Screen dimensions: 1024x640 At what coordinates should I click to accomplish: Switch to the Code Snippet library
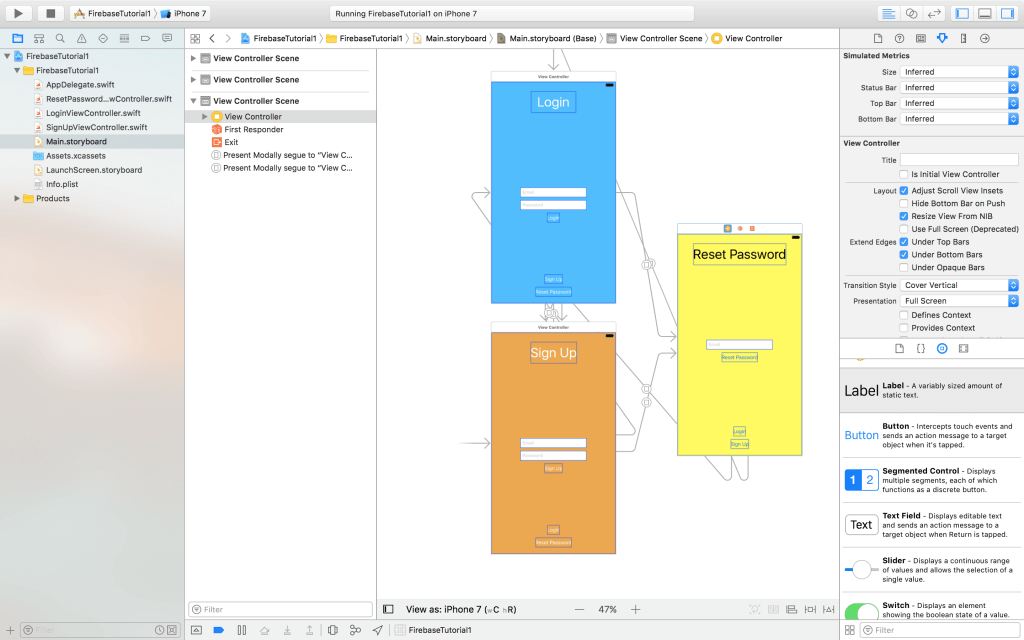click(x=920, y=348)
